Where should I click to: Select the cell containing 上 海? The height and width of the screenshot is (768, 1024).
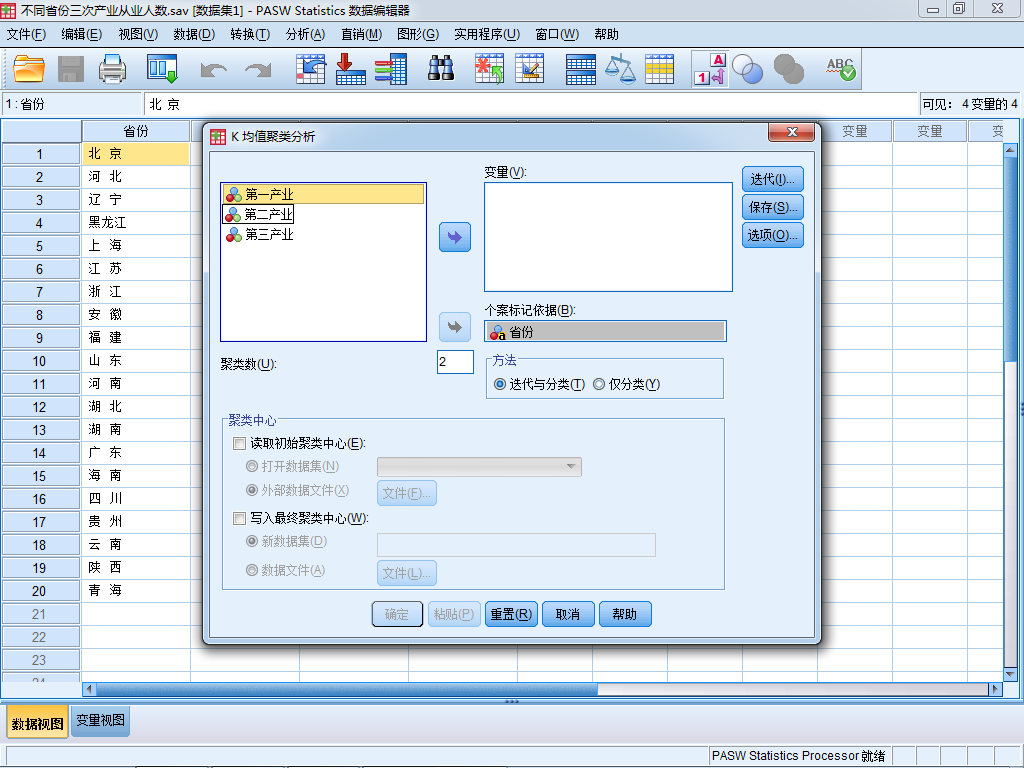click(136, 246)
